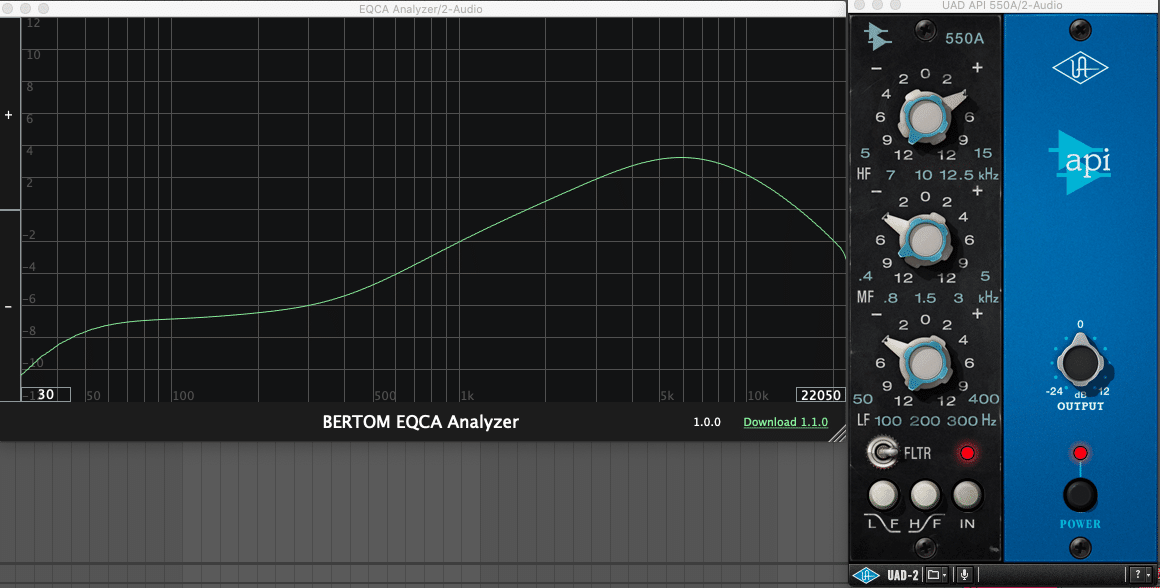Click the large api logo on blue panel
The height and width of the screenshot is (588, 1160).
tap(1080, 162)
